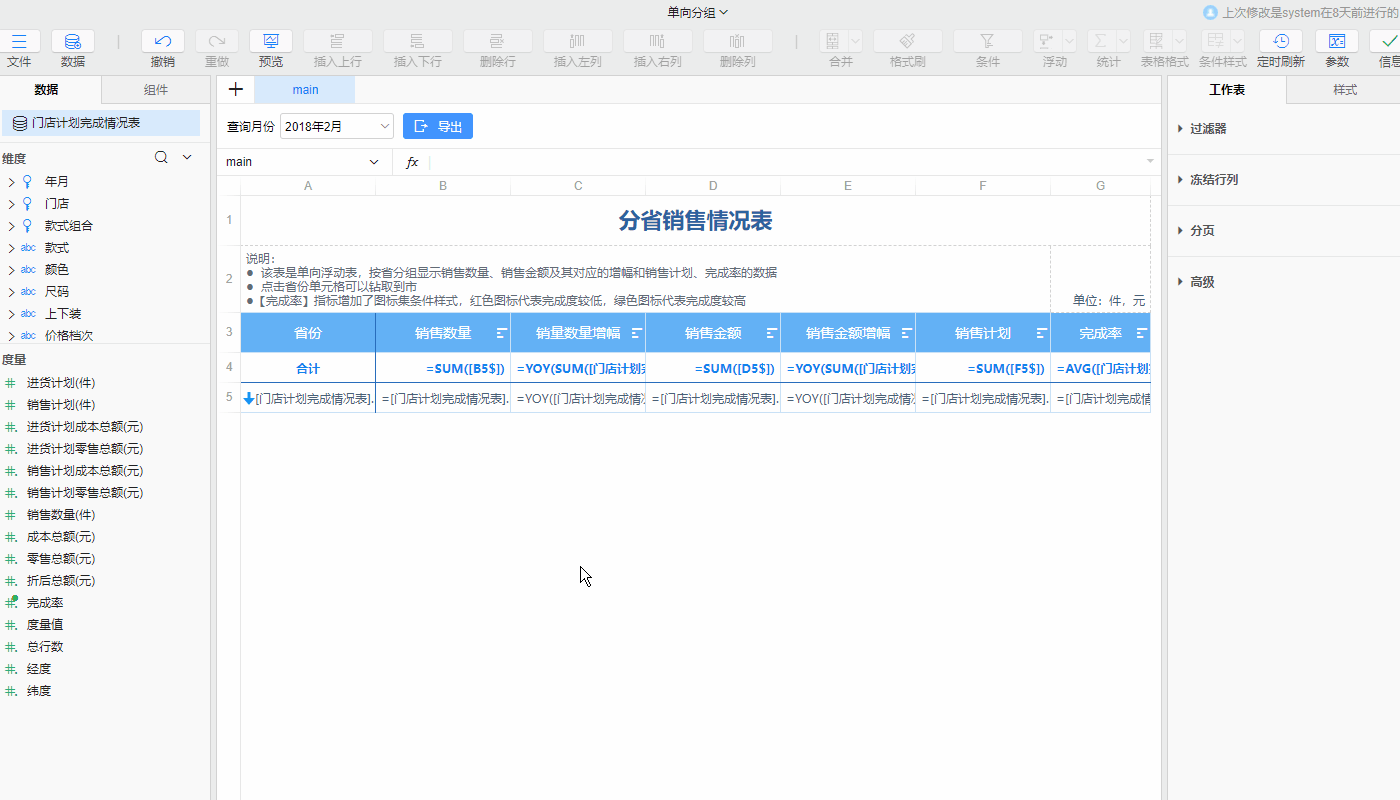Click the dataset icon beside 门店计划完成情况表
This screenshot has width=1400, height=800.
click(x=18, y=122)
